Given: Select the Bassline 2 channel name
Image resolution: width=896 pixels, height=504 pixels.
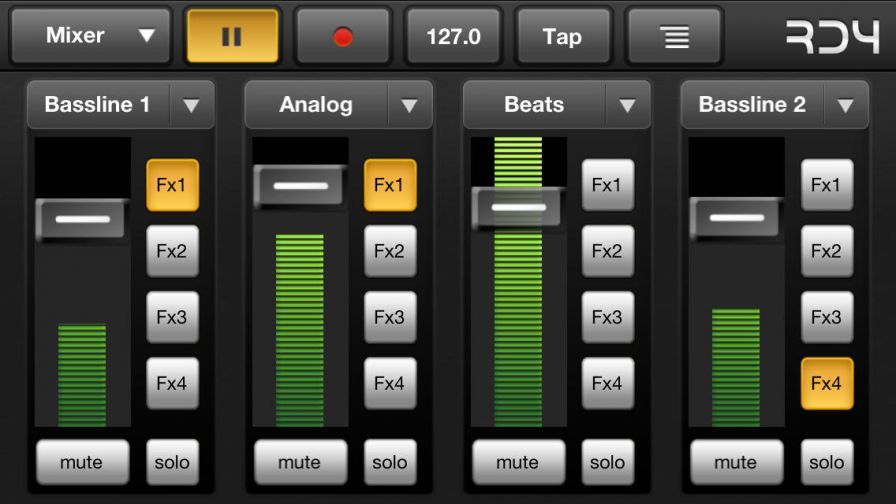Looking at the screenshot, I should 752,105.
